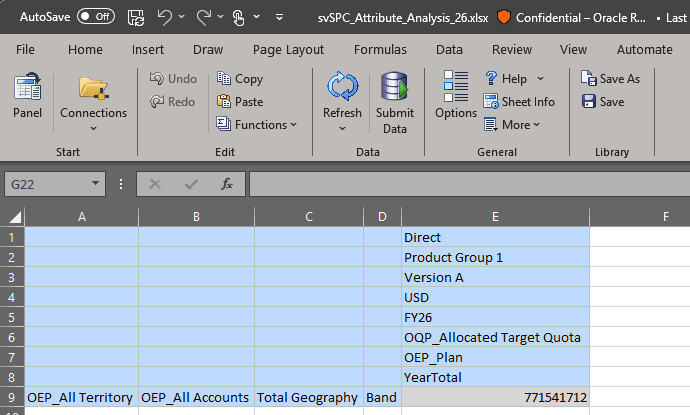The height and width of the screenshot is (415, 690).
Task: Open the More dropdown in General group
Action: point(512,125)
